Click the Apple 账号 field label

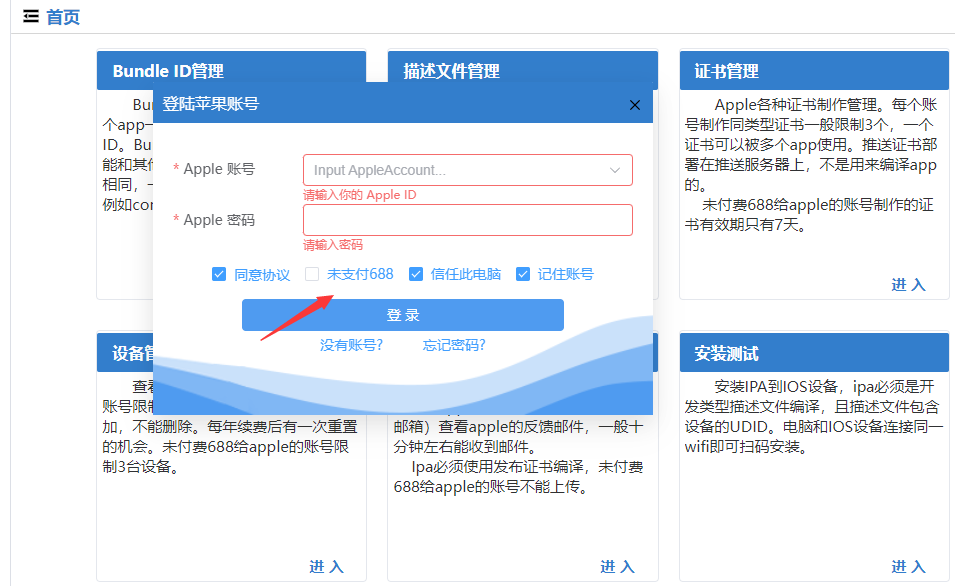point(219,169)
